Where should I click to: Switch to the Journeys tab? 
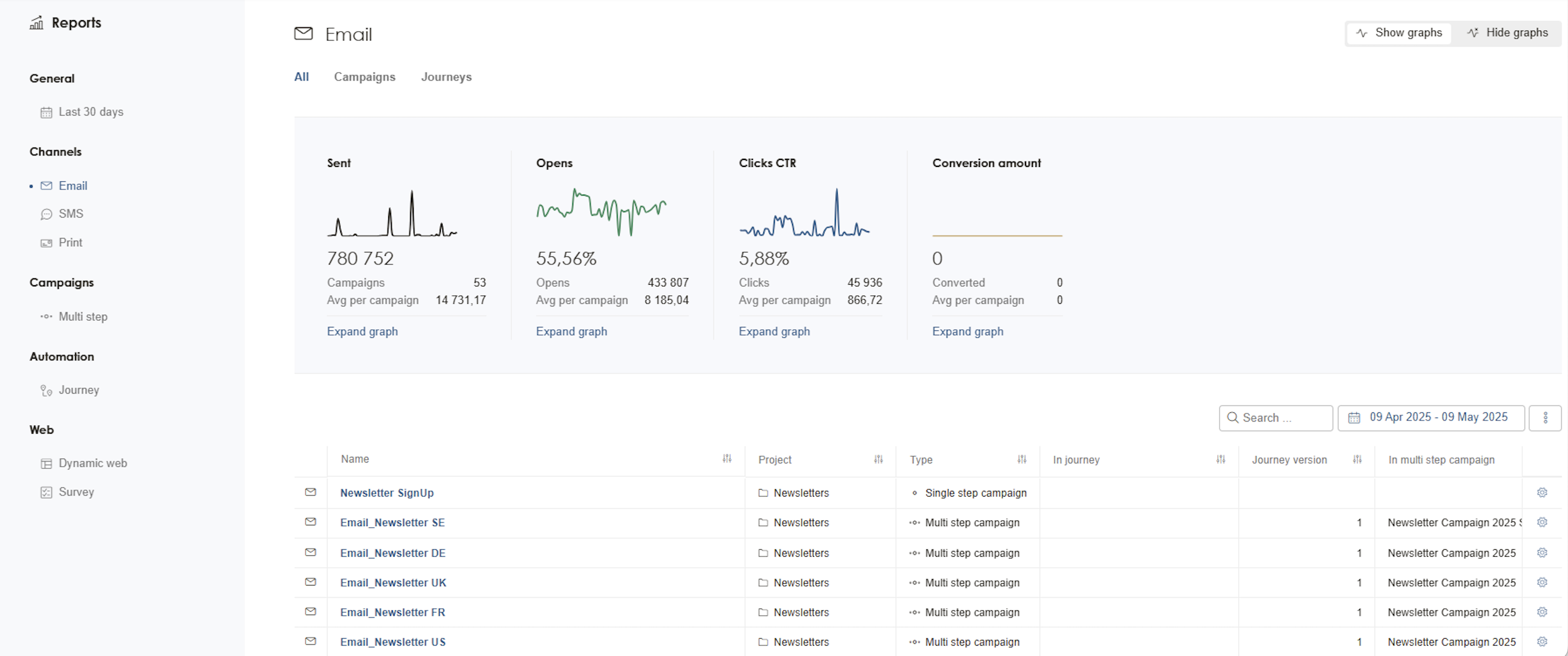(x=445, y=77)
